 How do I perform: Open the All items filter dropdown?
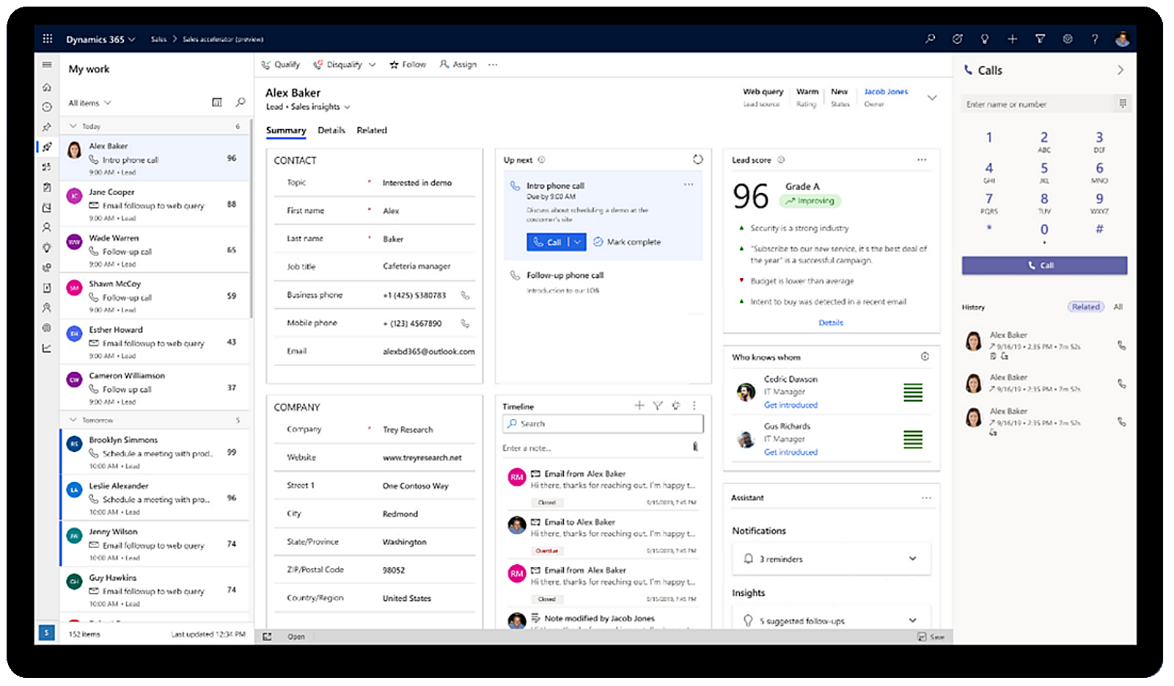click(x=88, y=102)
